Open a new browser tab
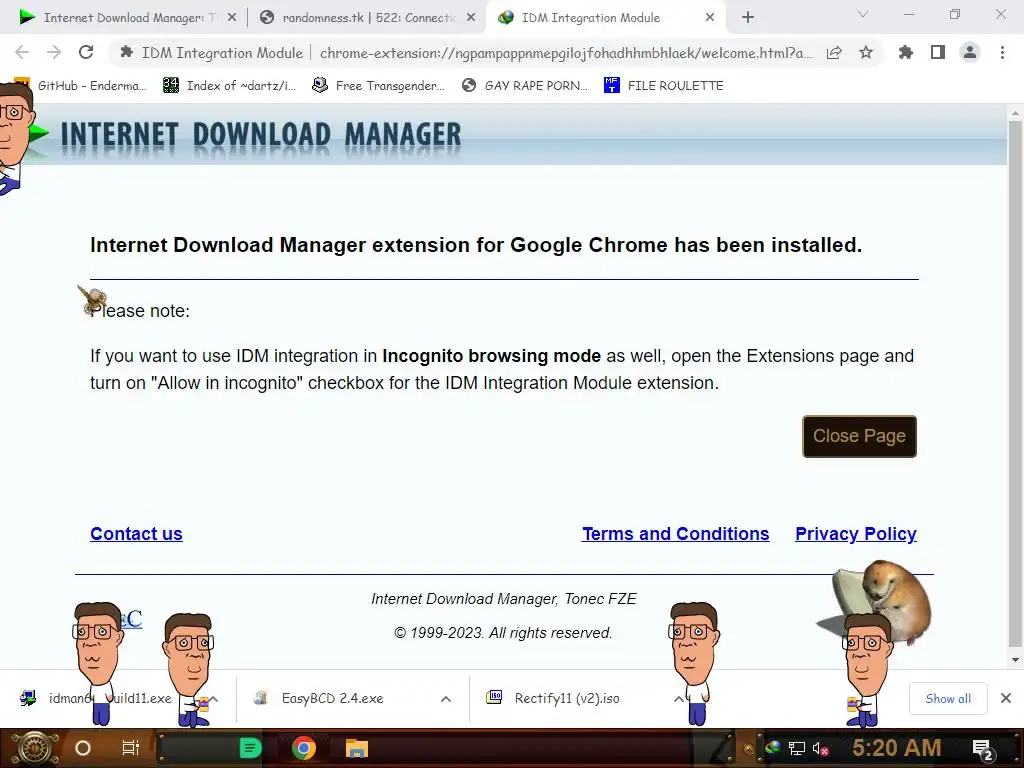Viewport: 1024px width, 768px height. click(x=748, y=18)
